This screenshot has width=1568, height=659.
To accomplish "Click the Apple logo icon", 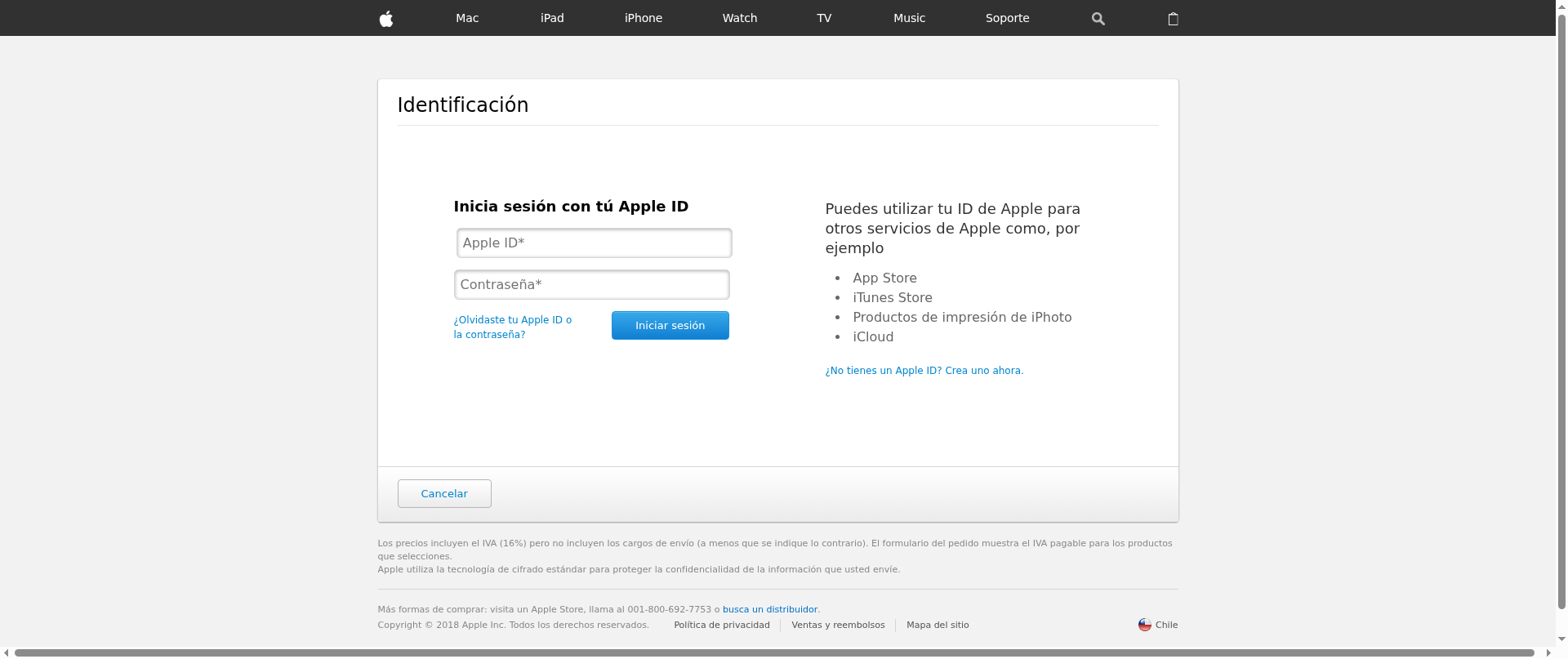I will pos(386,18).
